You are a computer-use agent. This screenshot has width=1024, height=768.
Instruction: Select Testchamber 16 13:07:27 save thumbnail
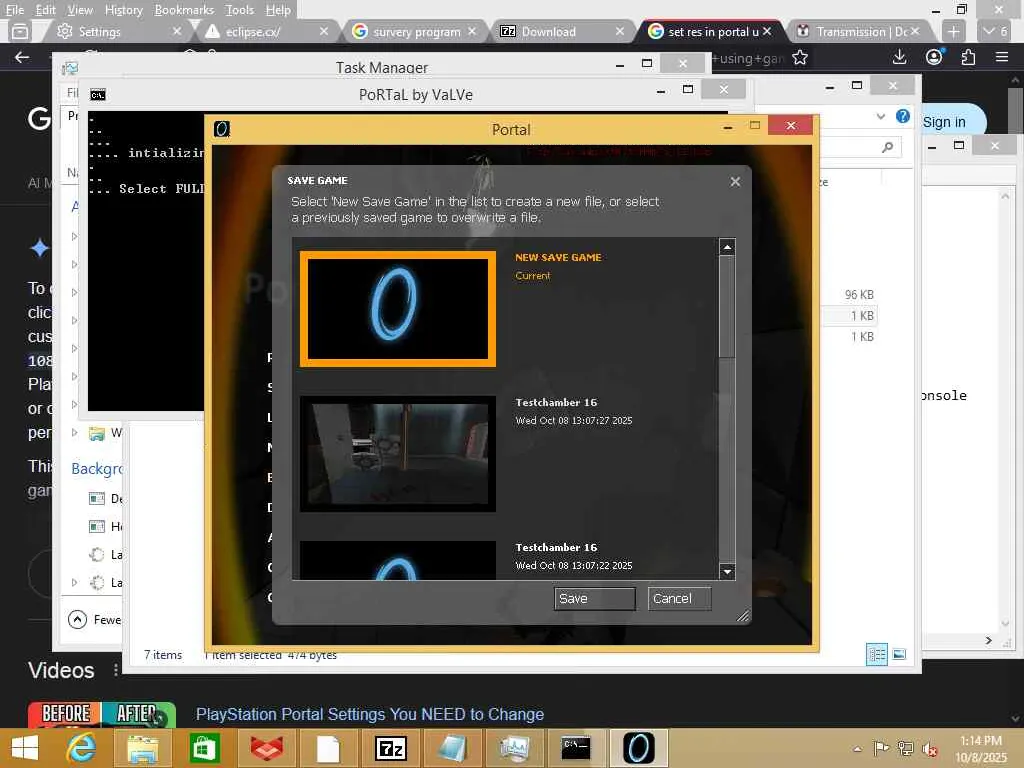(x=398, y=453)
